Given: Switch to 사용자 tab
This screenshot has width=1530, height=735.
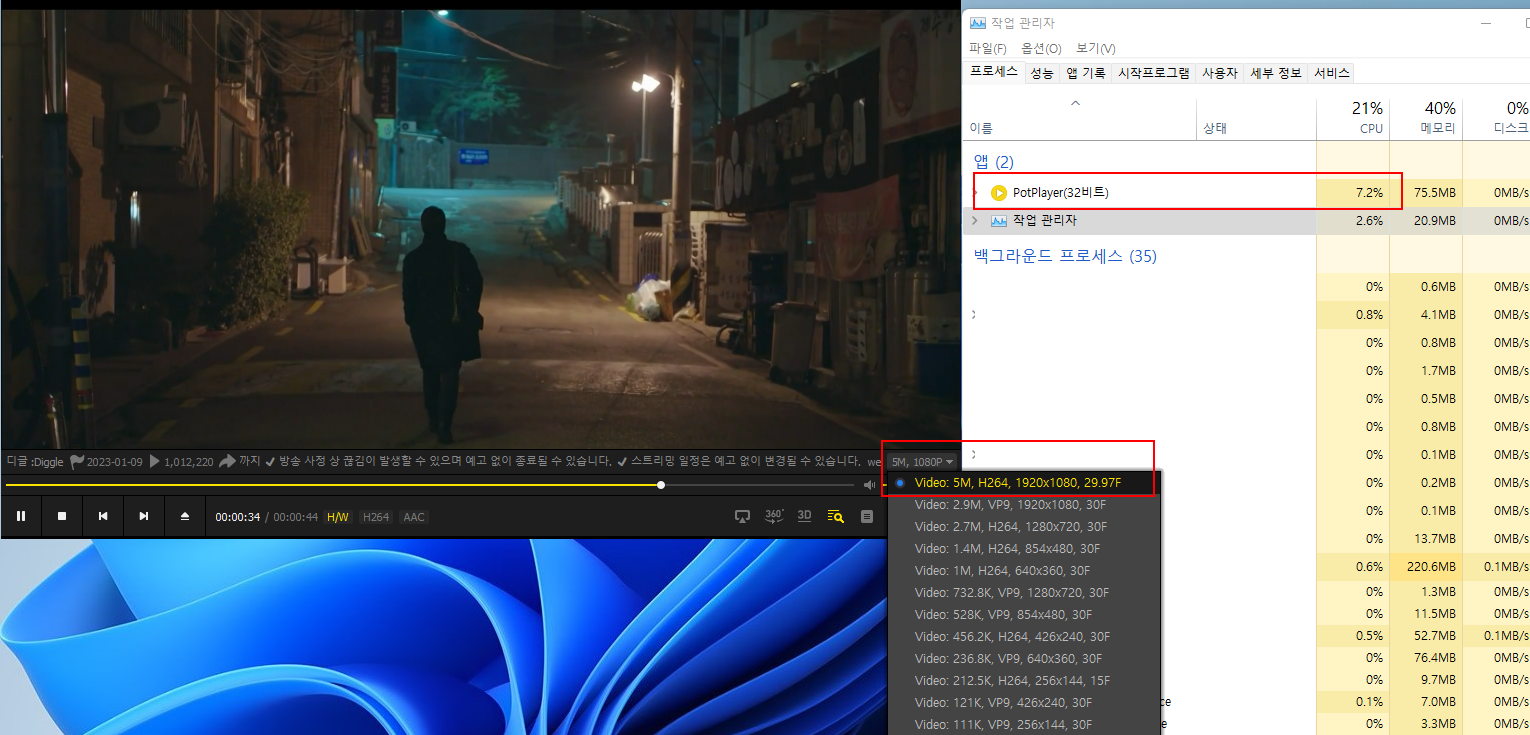Looking at the screenshot, I should point(1220,73).
